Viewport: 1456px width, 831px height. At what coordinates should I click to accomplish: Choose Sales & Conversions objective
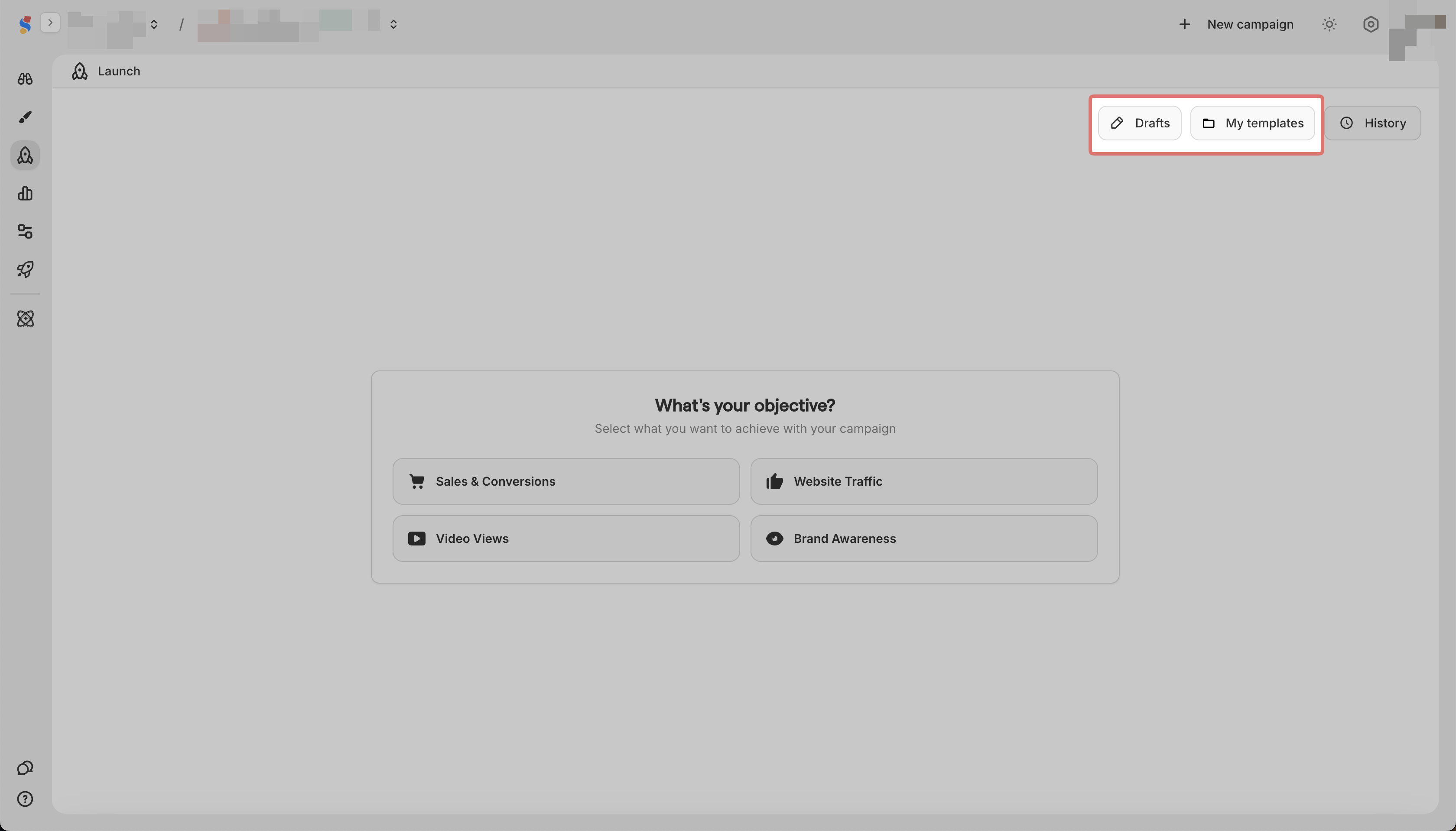[565, 481]
